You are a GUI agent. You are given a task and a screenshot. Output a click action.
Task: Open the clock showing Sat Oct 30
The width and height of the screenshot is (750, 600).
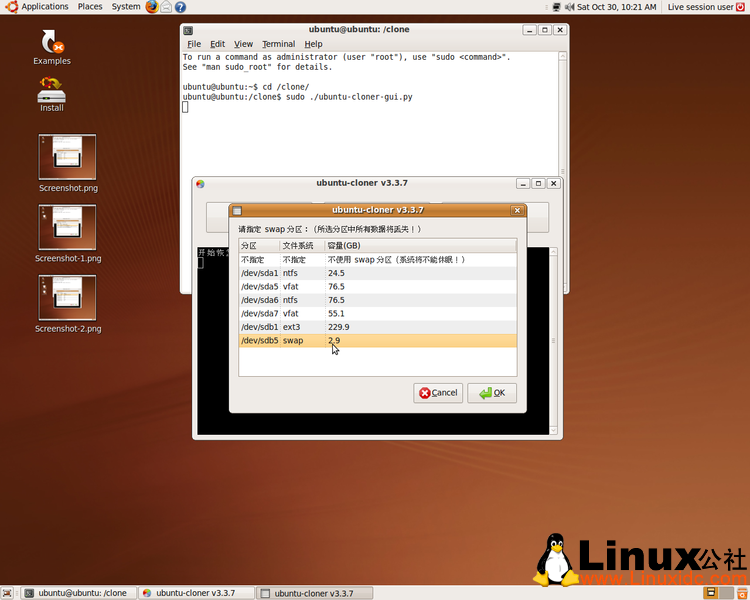pos(617,7)
